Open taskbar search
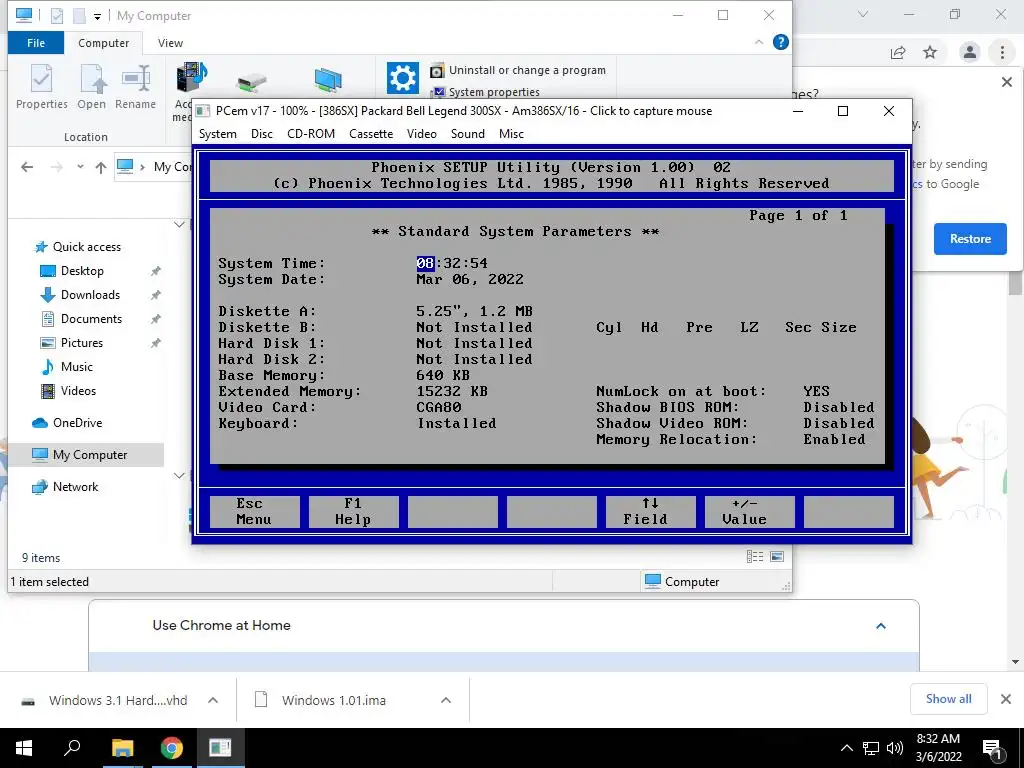This screenshot has height=768, width=1024. 72,748
